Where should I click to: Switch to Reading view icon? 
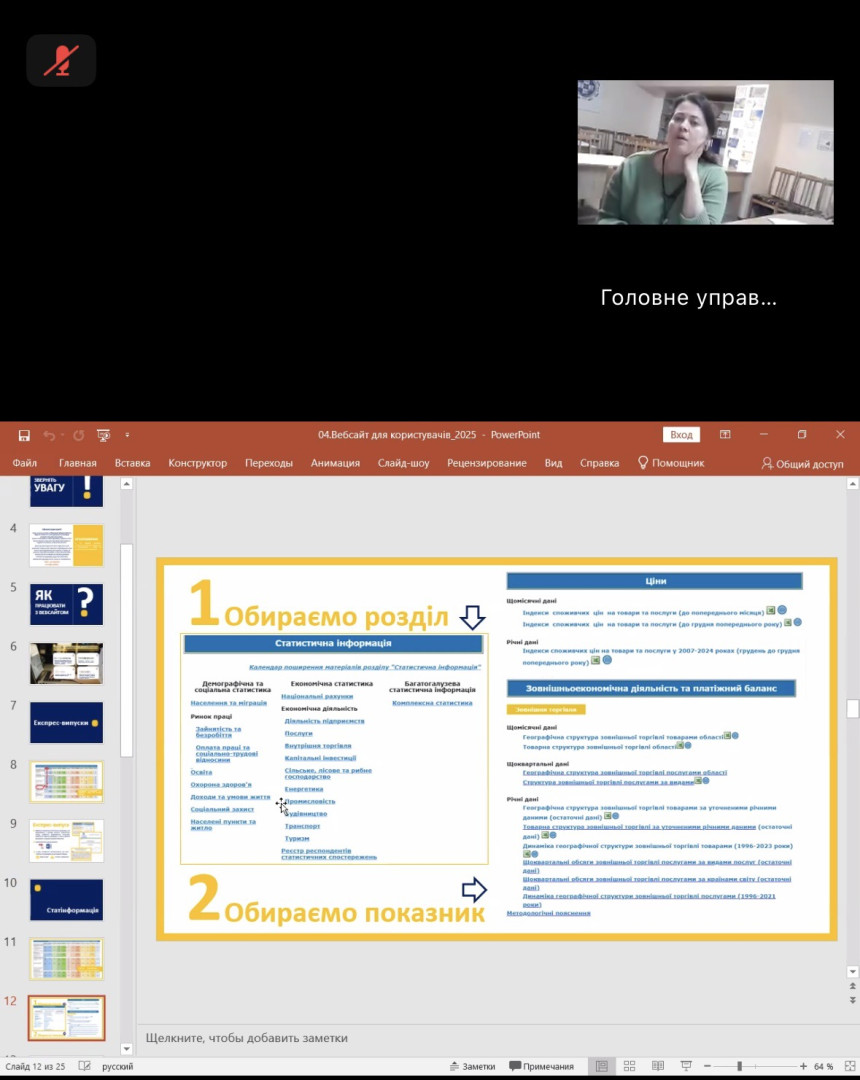point(658,1066)
